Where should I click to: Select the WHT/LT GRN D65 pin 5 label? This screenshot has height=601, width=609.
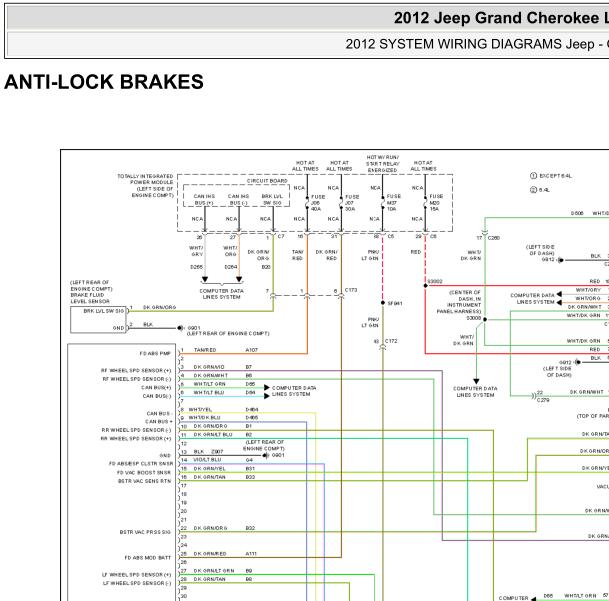click(x=224, y=384)
